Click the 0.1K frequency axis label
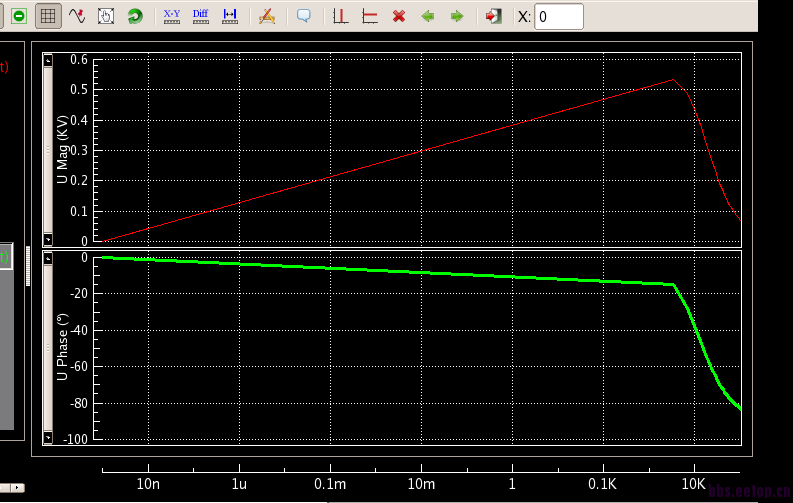793x503 pixels. 602,484
